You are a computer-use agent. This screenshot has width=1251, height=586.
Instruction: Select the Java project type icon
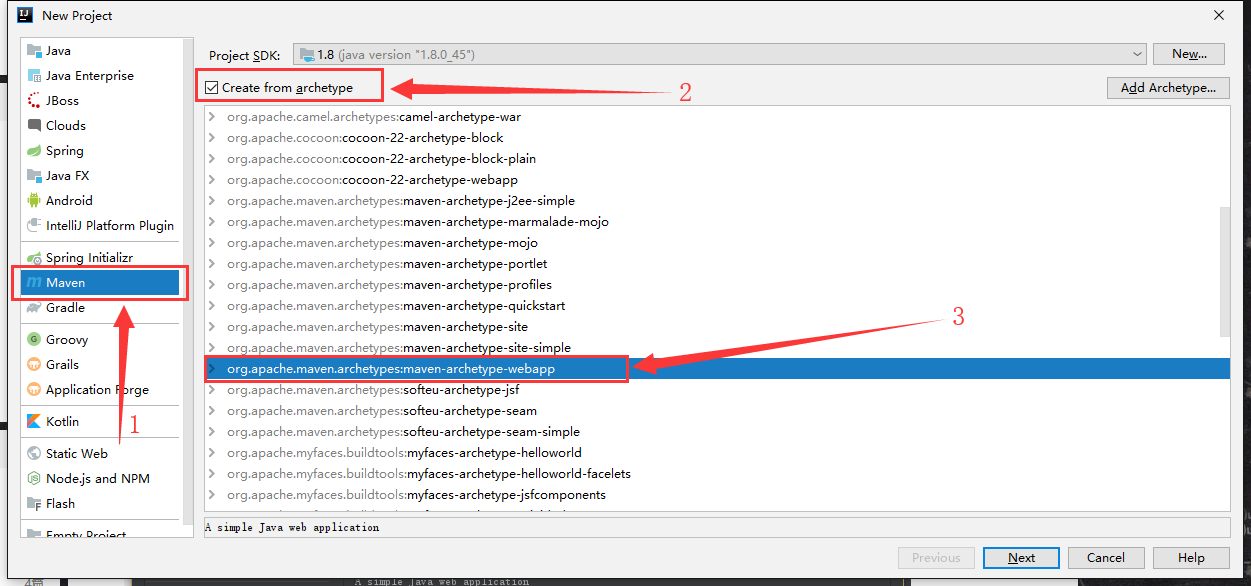click(x=34, y=51)
